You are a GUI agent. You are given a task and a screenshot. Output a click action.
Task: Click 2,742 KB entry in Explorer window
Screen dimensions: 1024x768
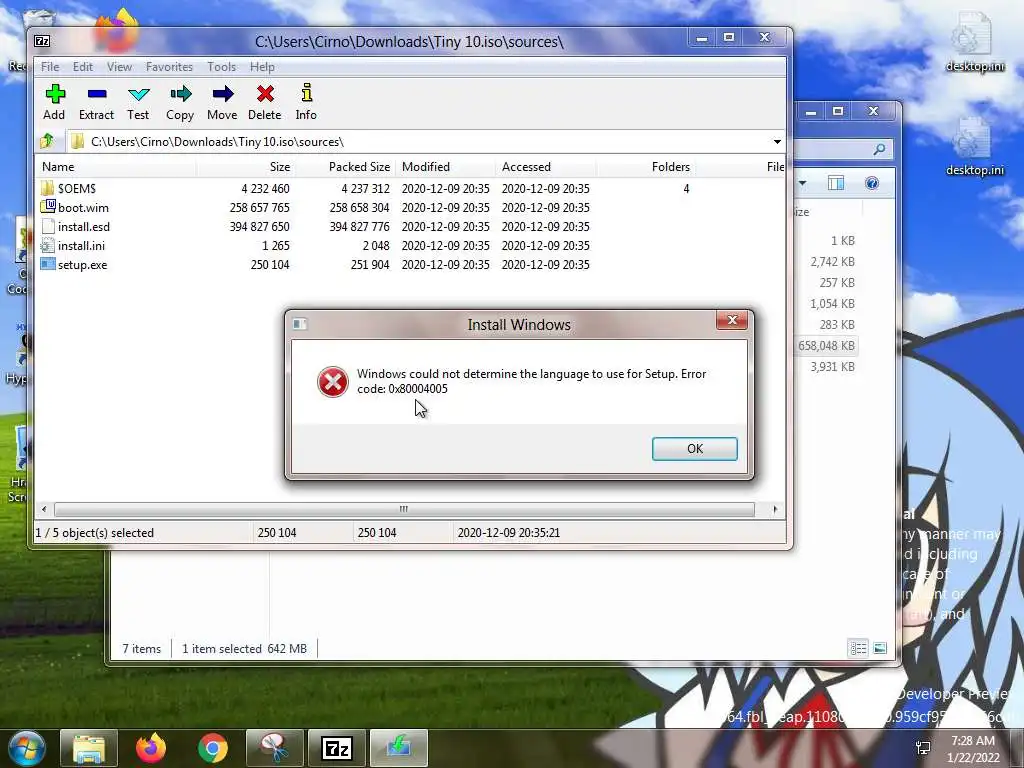tap(832, 262)
